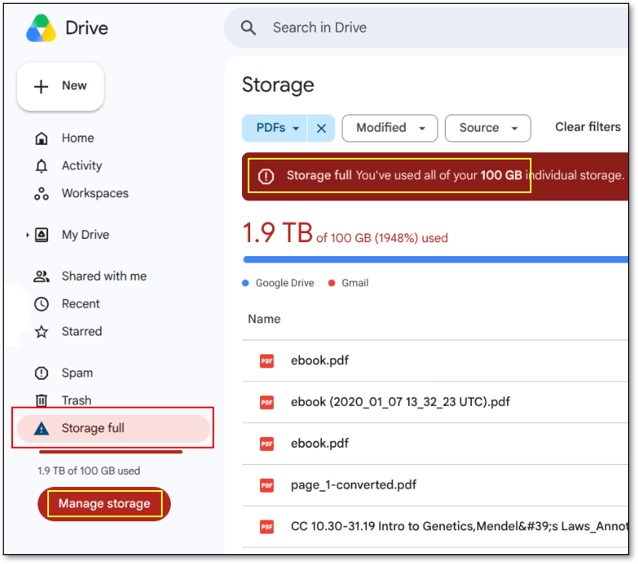Click the Google Drive legend dot
This screenshot has width=638, height=564.
(x=245, y=283)
